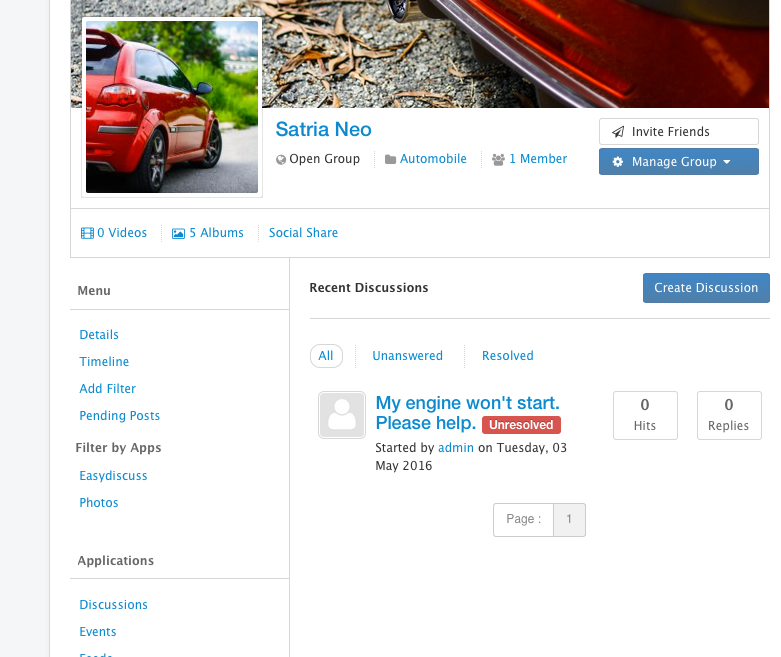Go to page 1 in pagination
This screenshot has height=657, width=781.
coord(569,520)
